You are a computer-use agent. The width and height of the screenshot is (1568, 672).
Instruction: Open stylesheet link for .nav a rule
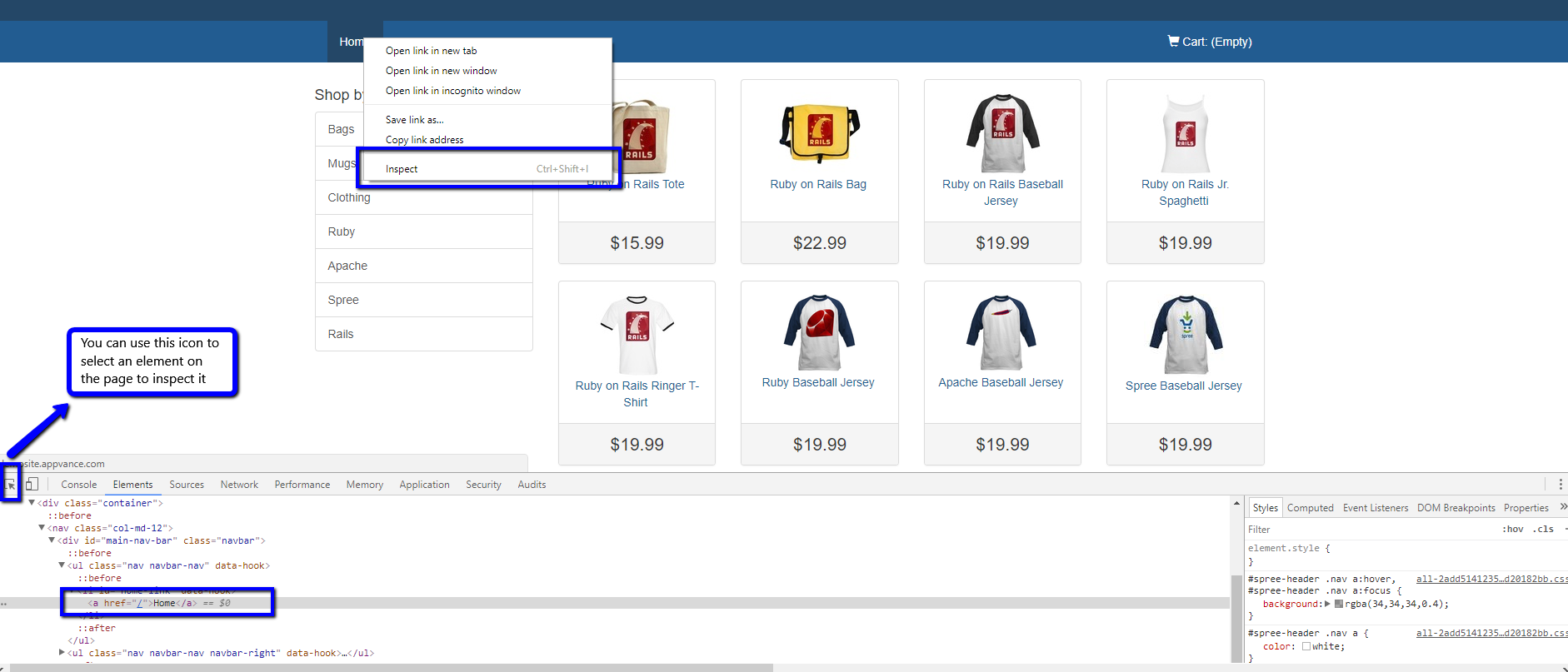coord(1491,633)
